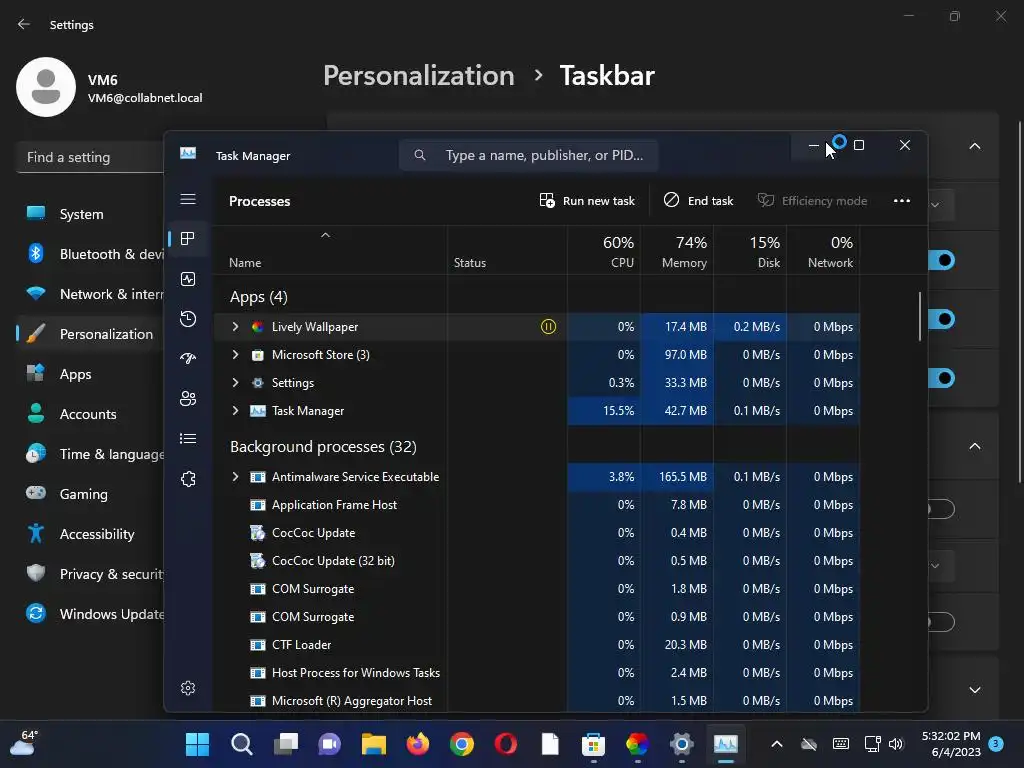Show hidden system tray icons chevron
This screenshot has width=1024, height=768.
tap(776, 744)
